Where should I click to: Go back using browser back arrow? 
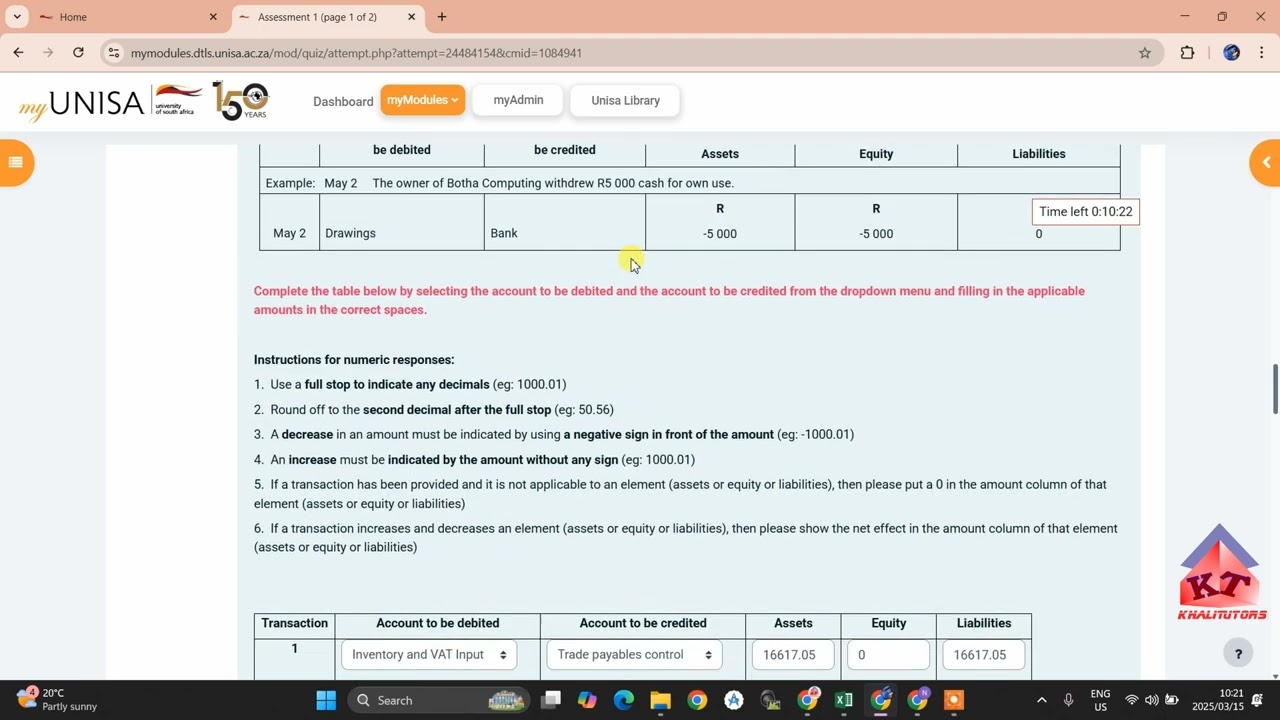click(18, 53)
